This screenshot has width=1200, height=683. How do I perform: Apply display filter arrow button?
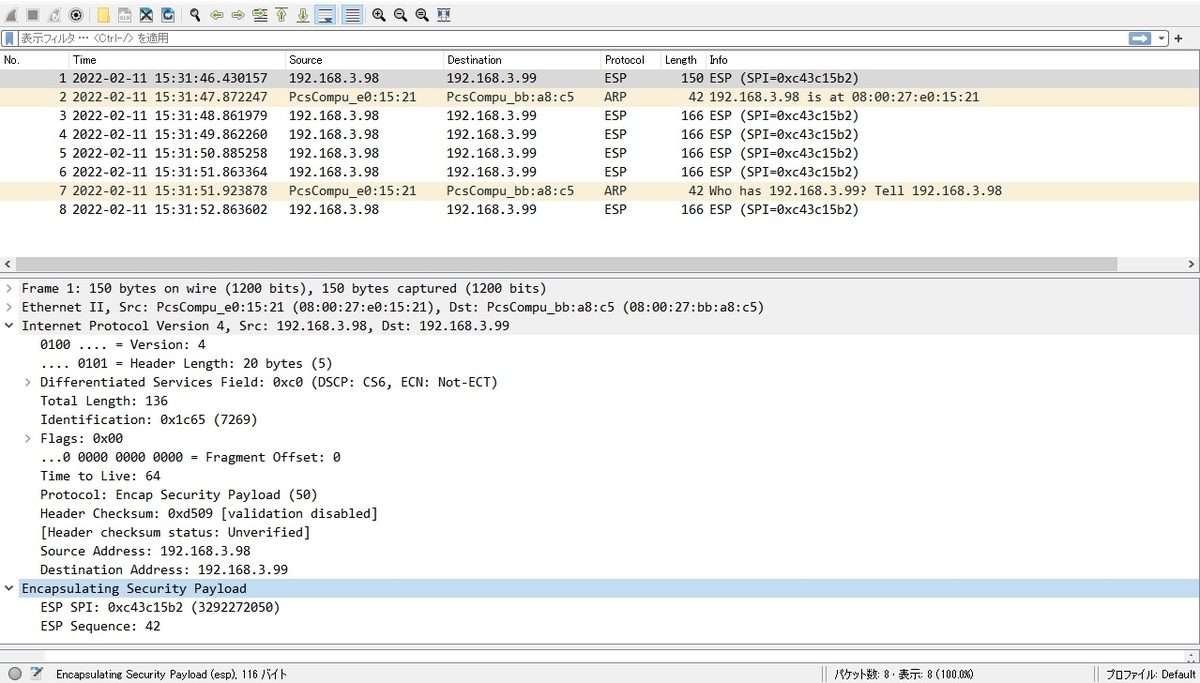pyautogui.click(x=1140, y=38)
